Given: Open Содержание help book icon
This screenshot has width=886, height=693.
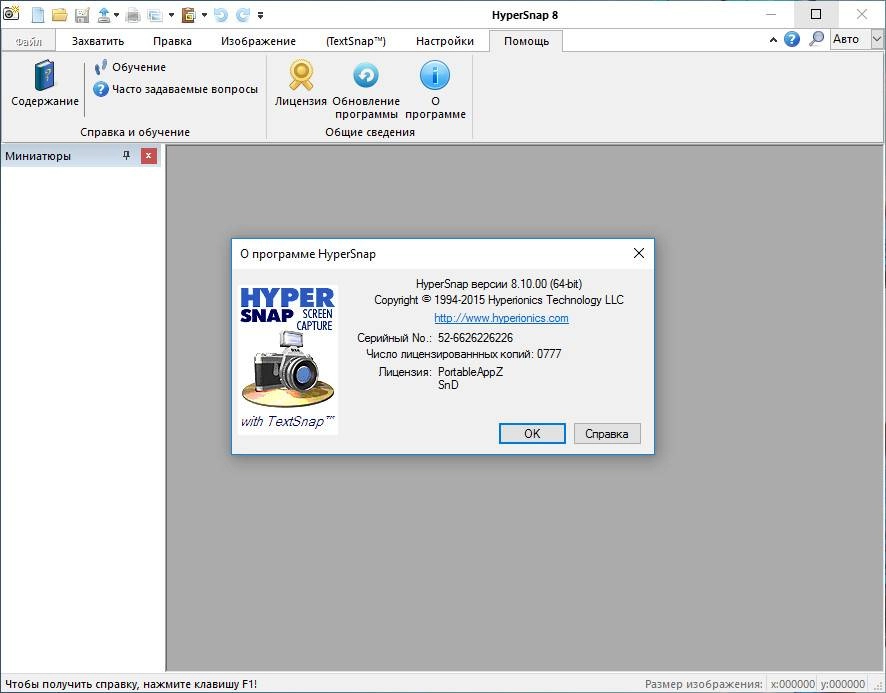Looking at the screenshot, I should point(45,83).
